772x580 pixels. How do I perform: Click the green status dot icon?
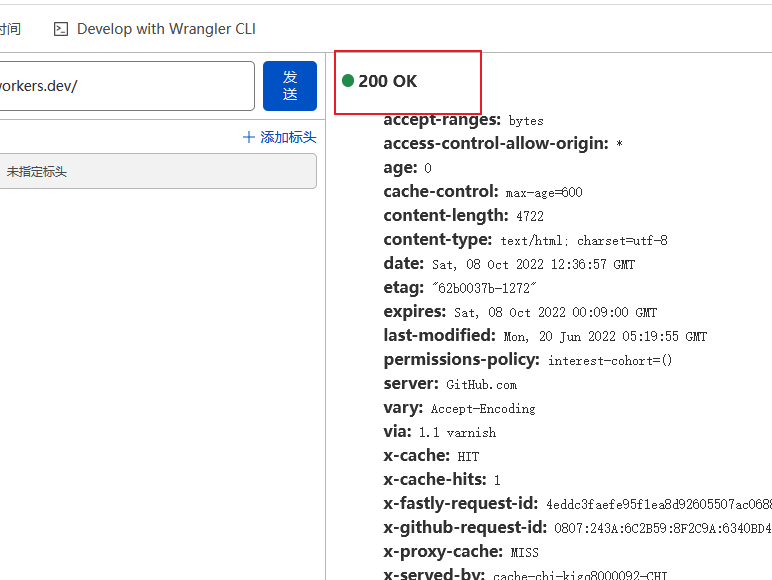tap(348, 80)
